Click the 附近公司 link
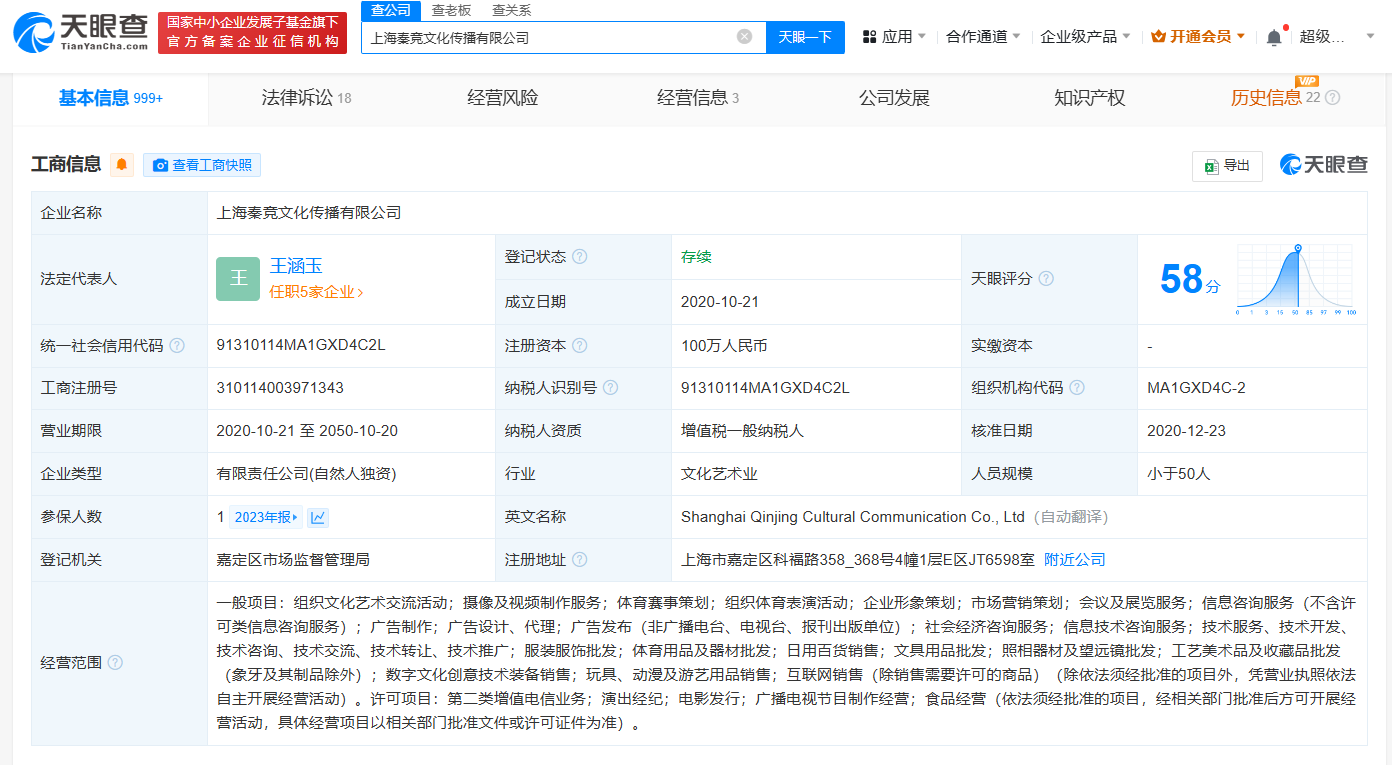Image resolution: width=1392 pixels, height=765 pixels. pos(1075,559)
